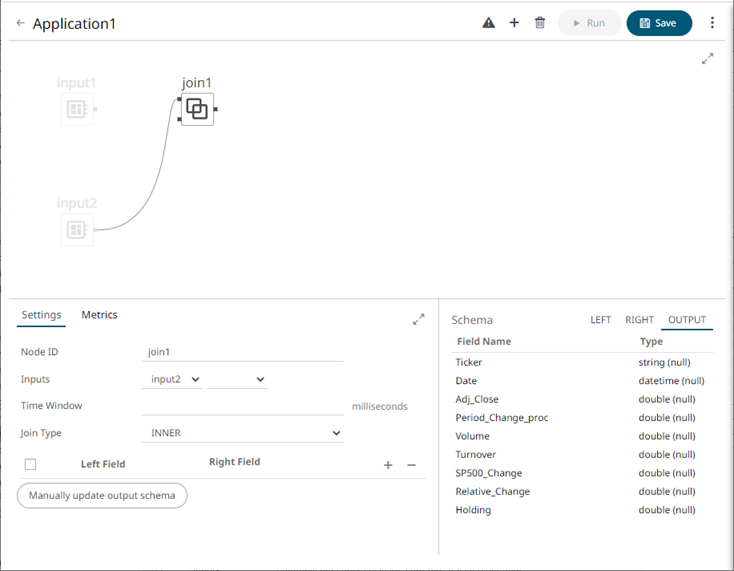Toggle the checkbox beside Left Field
734x571 pixels.
coord(30,464)
